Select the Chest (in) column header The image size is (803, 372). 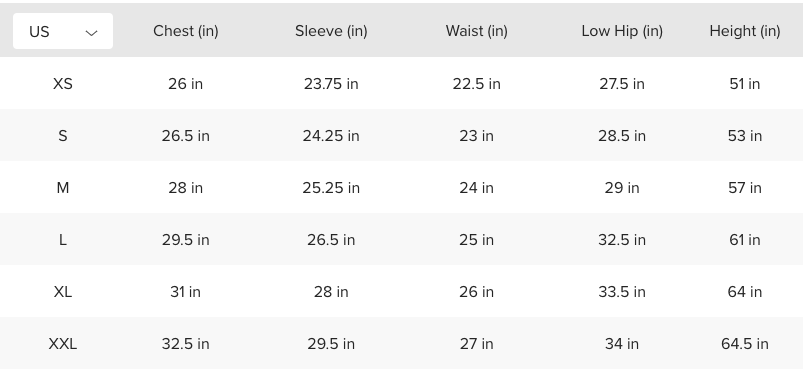point(186,31)
